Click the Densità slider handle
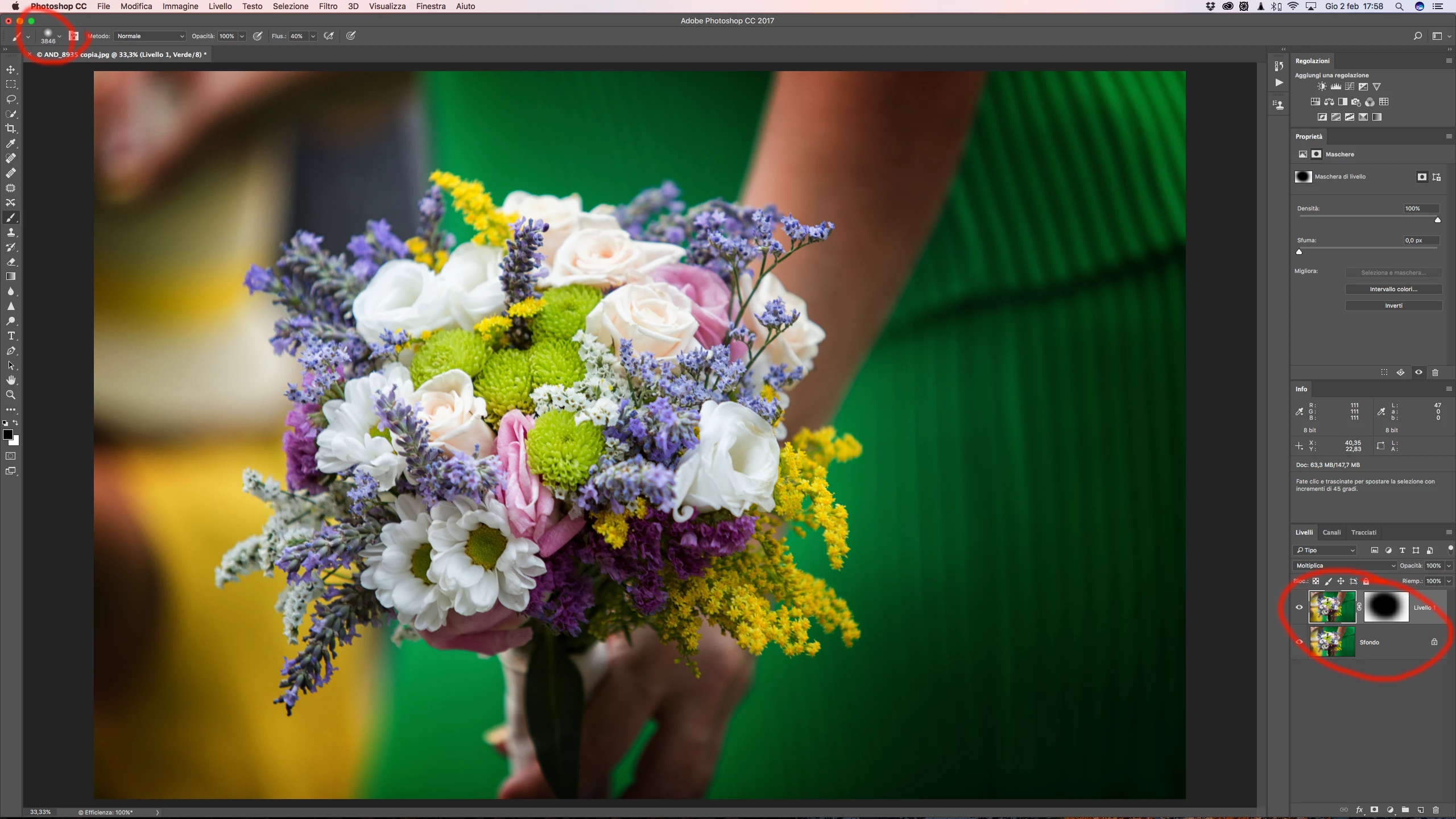The width and height of the screenshot is (1456, 819). [x=1437, y=220]
